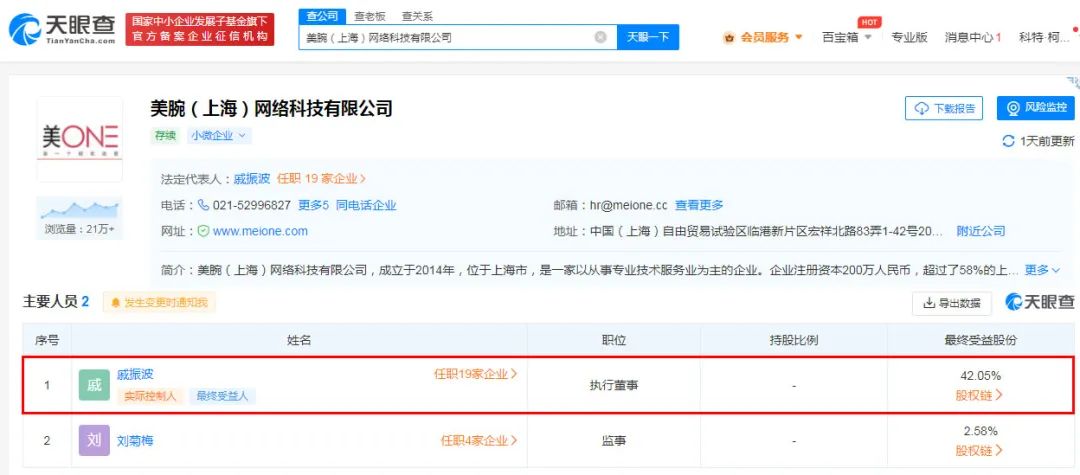The image size is (1080, 475).
Task: Click the 刘 avatar icon in row 2
Action: [94, 441]
